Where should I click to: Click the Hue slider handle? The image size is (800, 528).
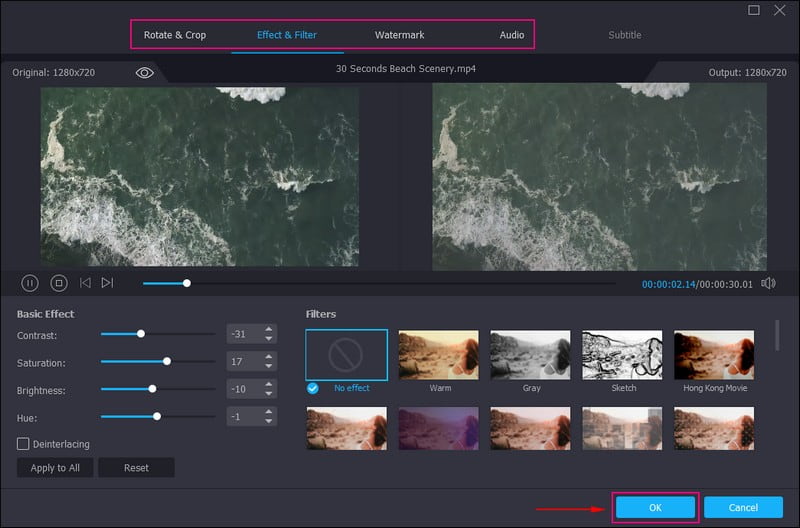157,416
